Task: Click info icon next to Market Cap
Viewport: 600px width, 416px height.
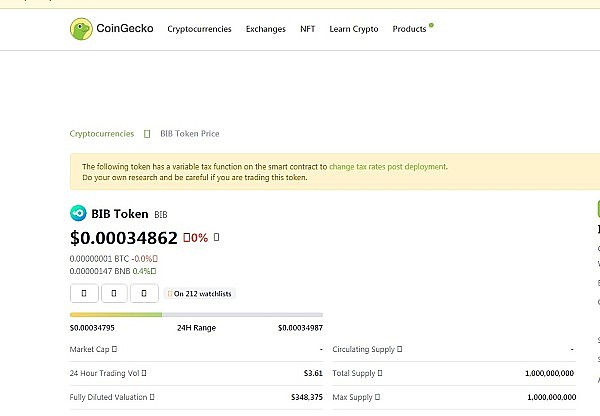Action: 115,349
